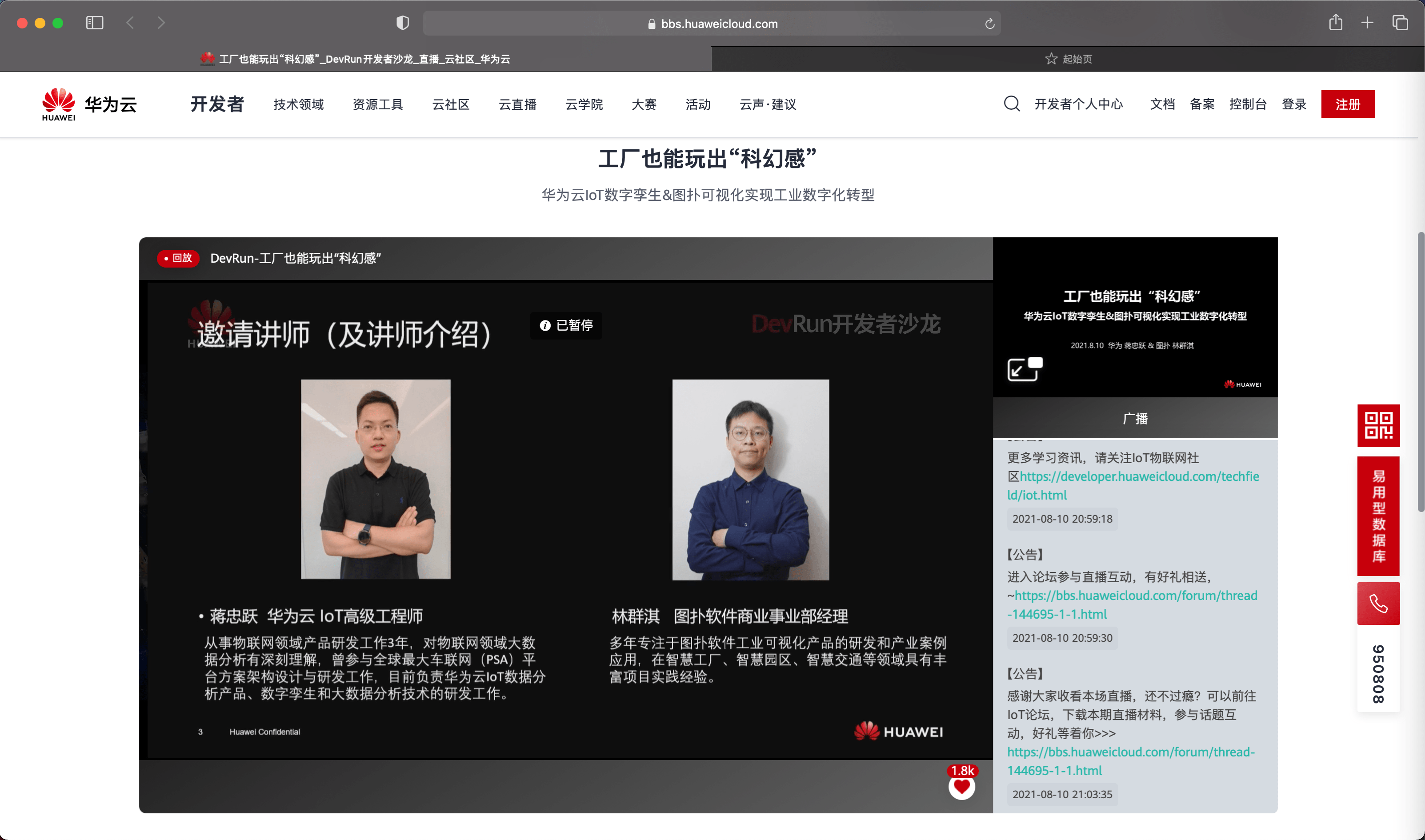Click the slide preview thumbnail

point(1135,317)
